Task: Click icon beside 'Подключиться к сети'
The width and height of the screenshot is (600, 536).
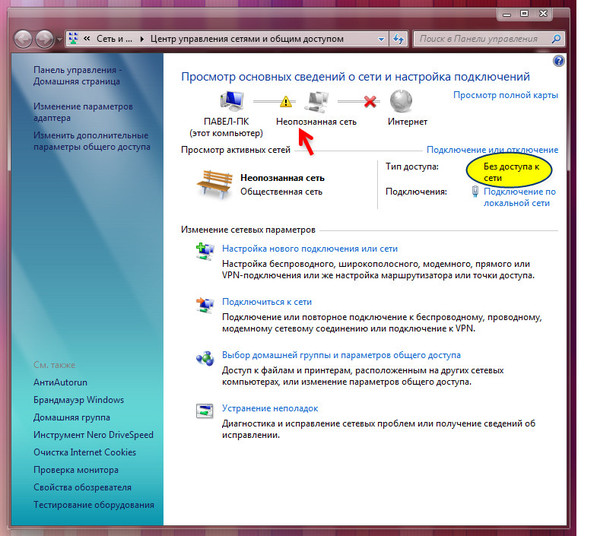Action: [x=205, y=305]
